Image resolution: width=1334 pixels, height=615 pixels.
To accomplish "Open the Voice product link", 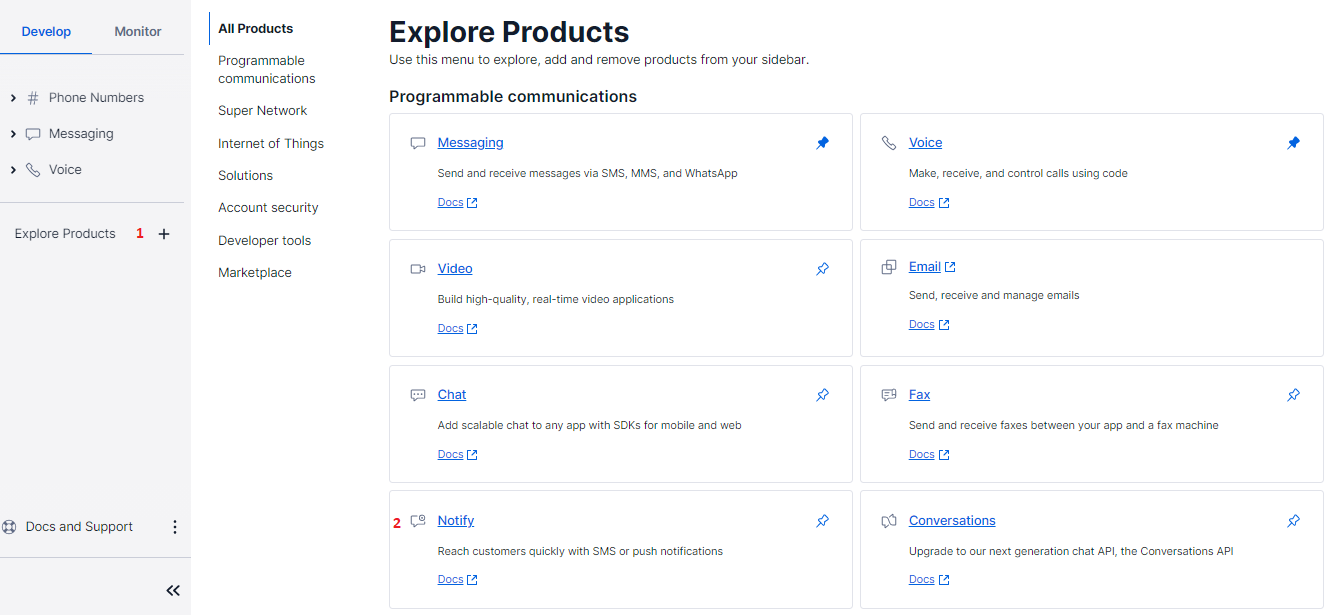I will point(926,143).
